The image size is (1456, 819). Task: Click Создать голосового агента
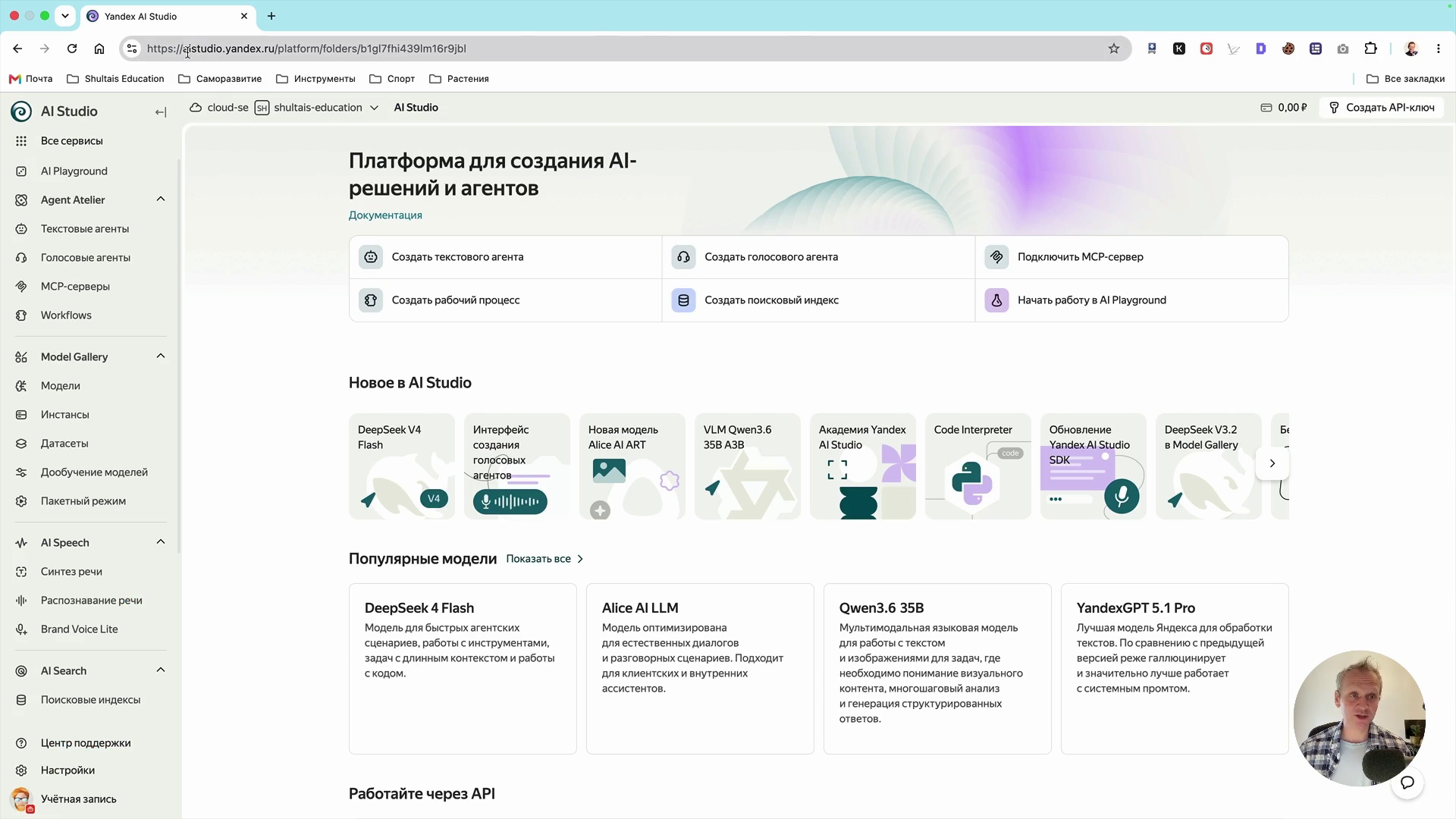818,257
